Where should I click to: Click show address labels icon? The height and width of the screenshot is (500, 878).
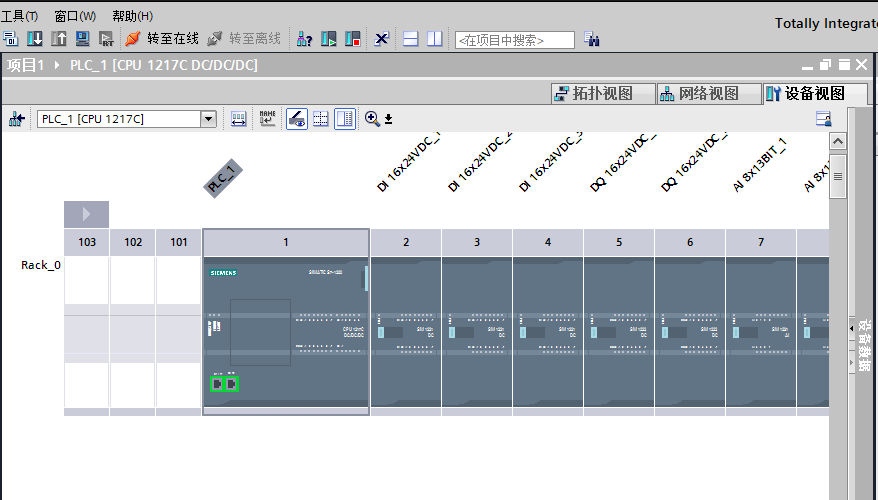pos(239,119)
